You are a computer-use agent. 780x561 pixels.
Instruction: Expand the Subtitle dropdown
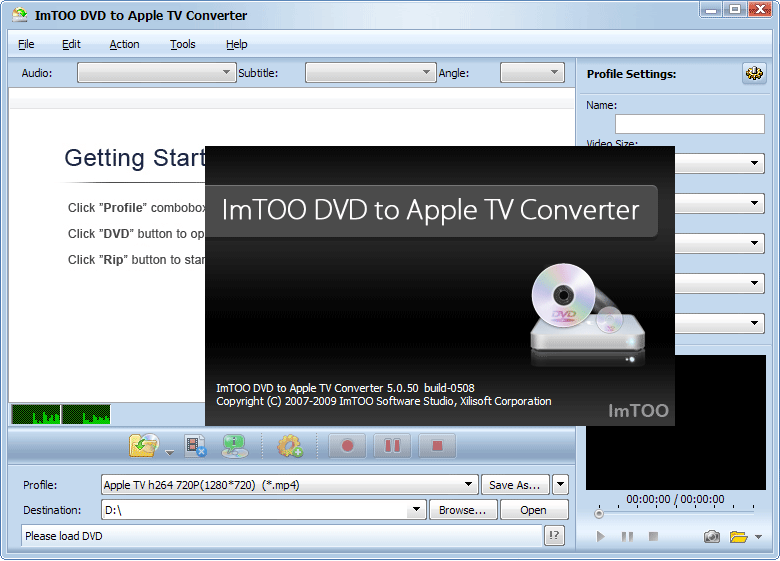coord(371,73)
